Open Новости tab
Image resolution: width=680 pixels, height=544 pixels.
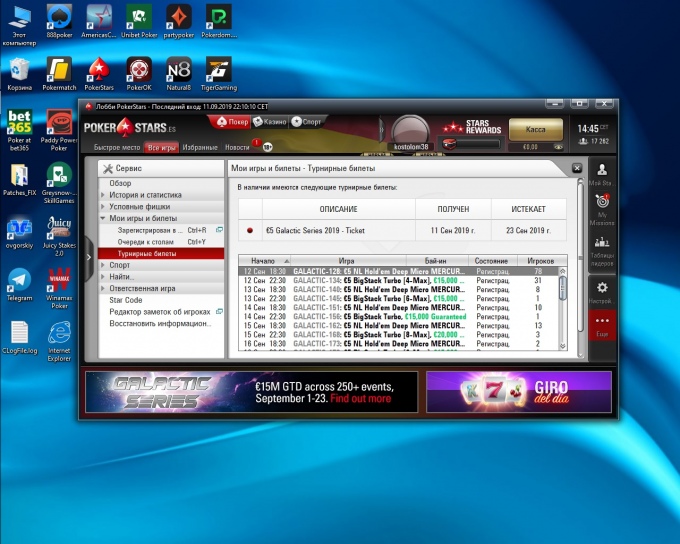pyautogui.click(x=237, y=147)
